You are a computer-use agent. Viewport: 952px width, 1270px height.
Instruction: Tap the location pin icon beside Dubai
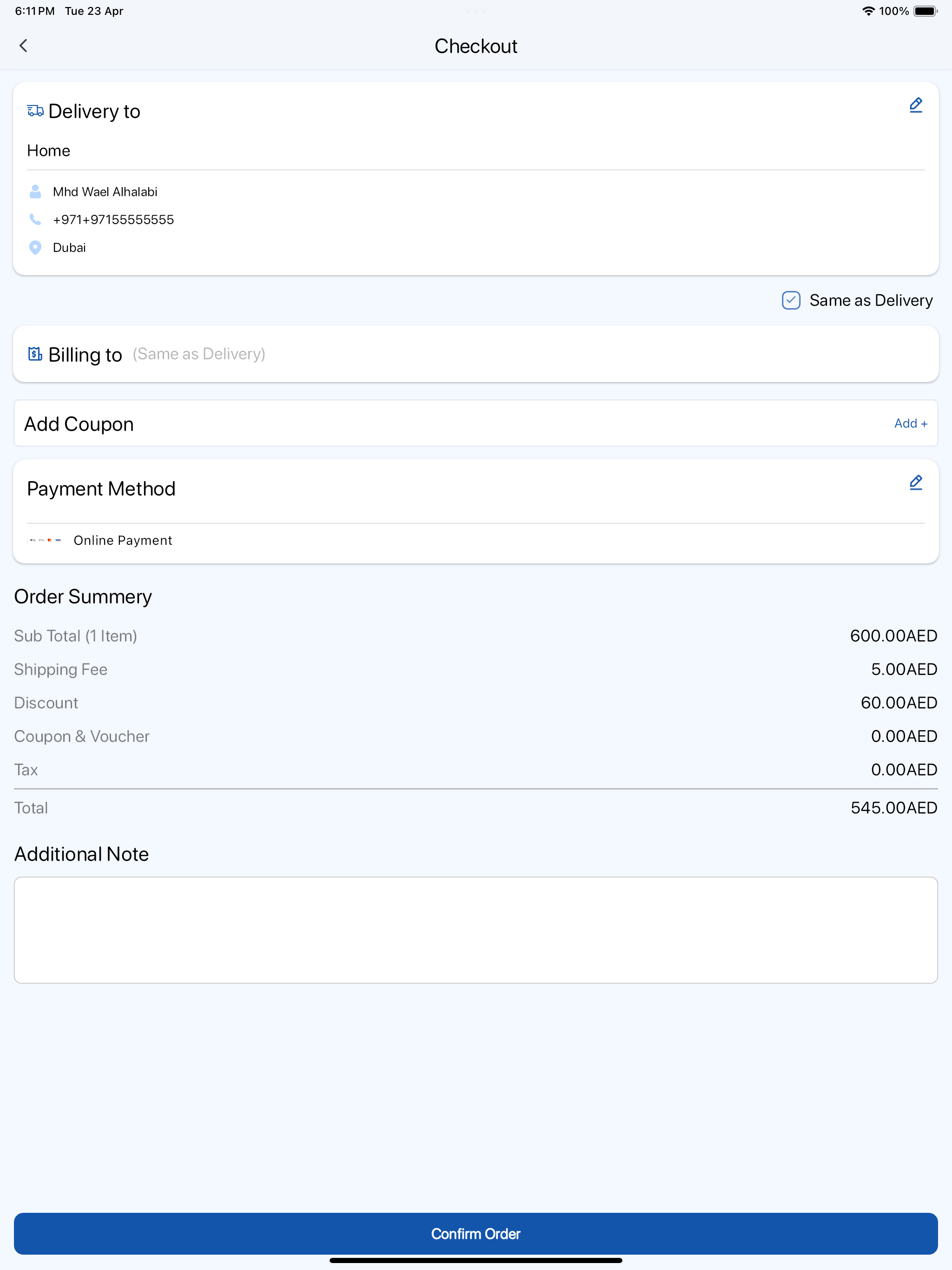pyautogui.click(x=35, y=247)
